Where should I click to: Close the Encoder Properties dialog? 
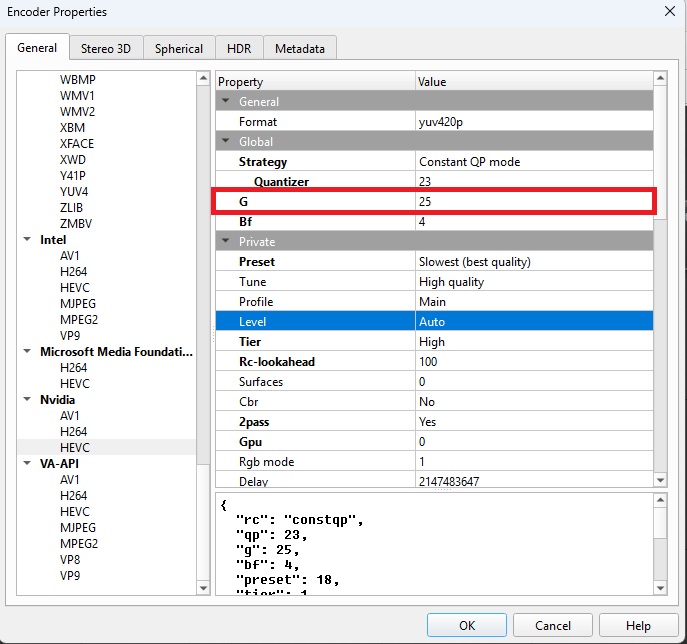pyautogui.click(x=668, y=11)
